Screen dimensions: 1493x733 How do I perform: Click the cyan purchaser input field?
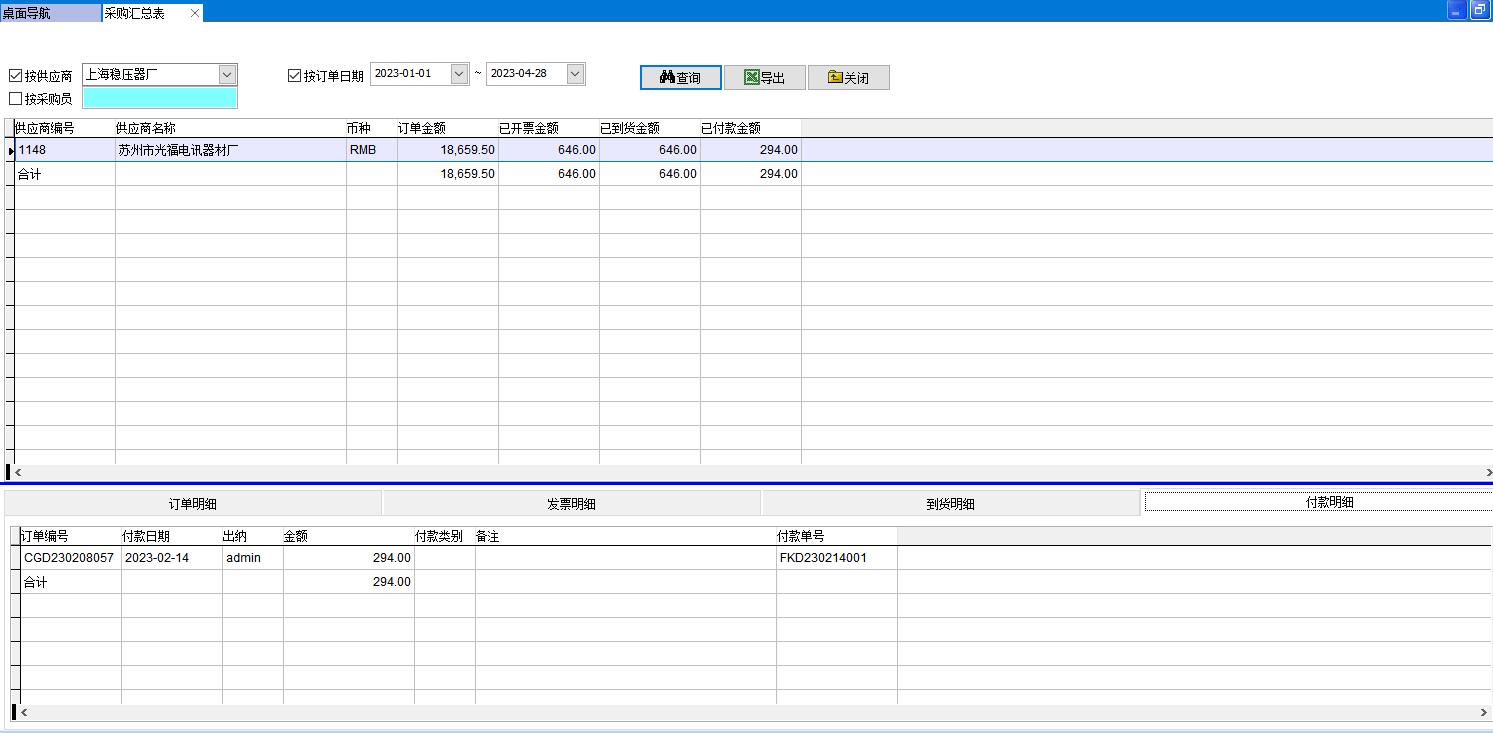(160, 98)
